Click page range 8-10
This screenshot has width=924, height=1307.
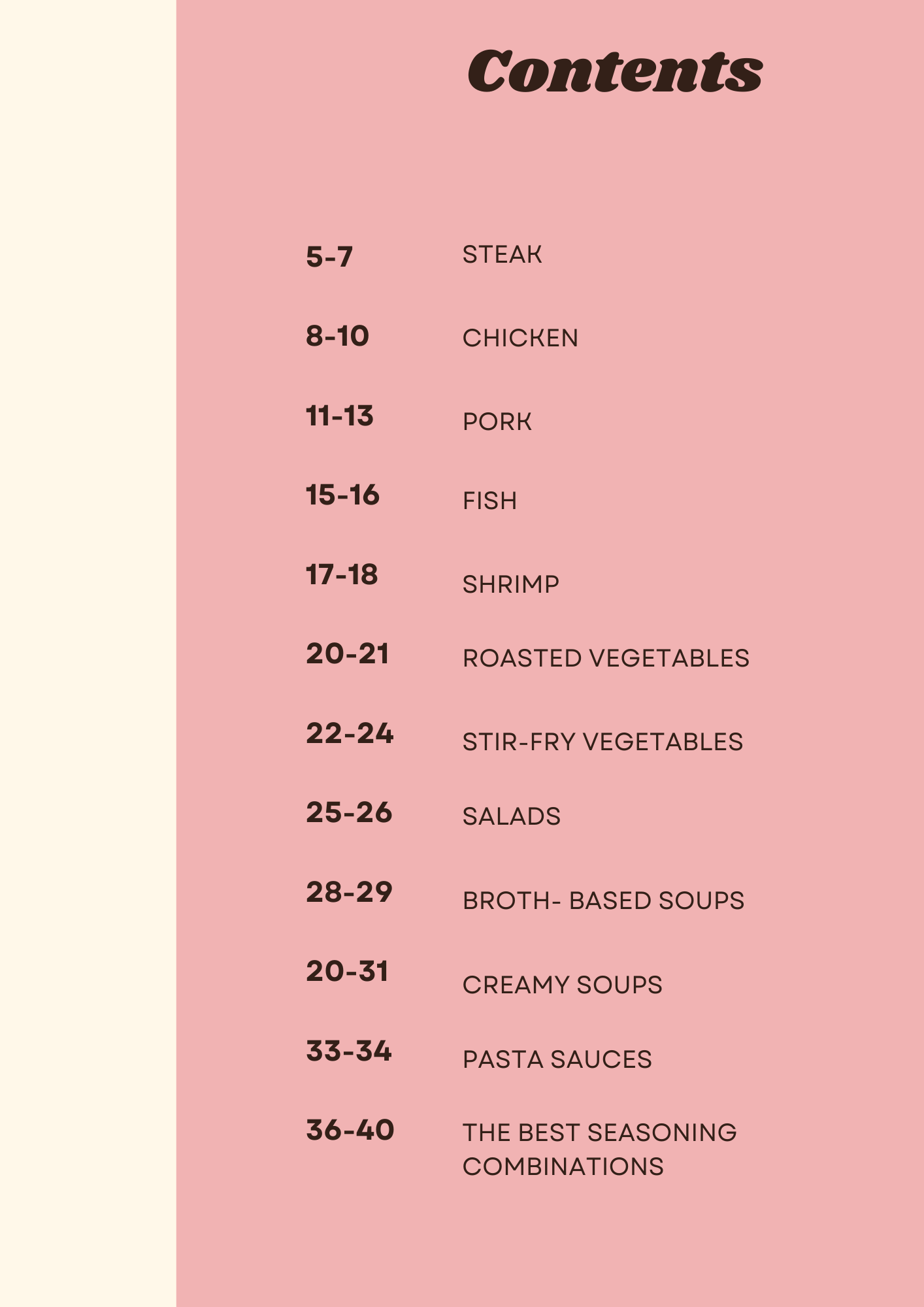[x=337, y=336]
